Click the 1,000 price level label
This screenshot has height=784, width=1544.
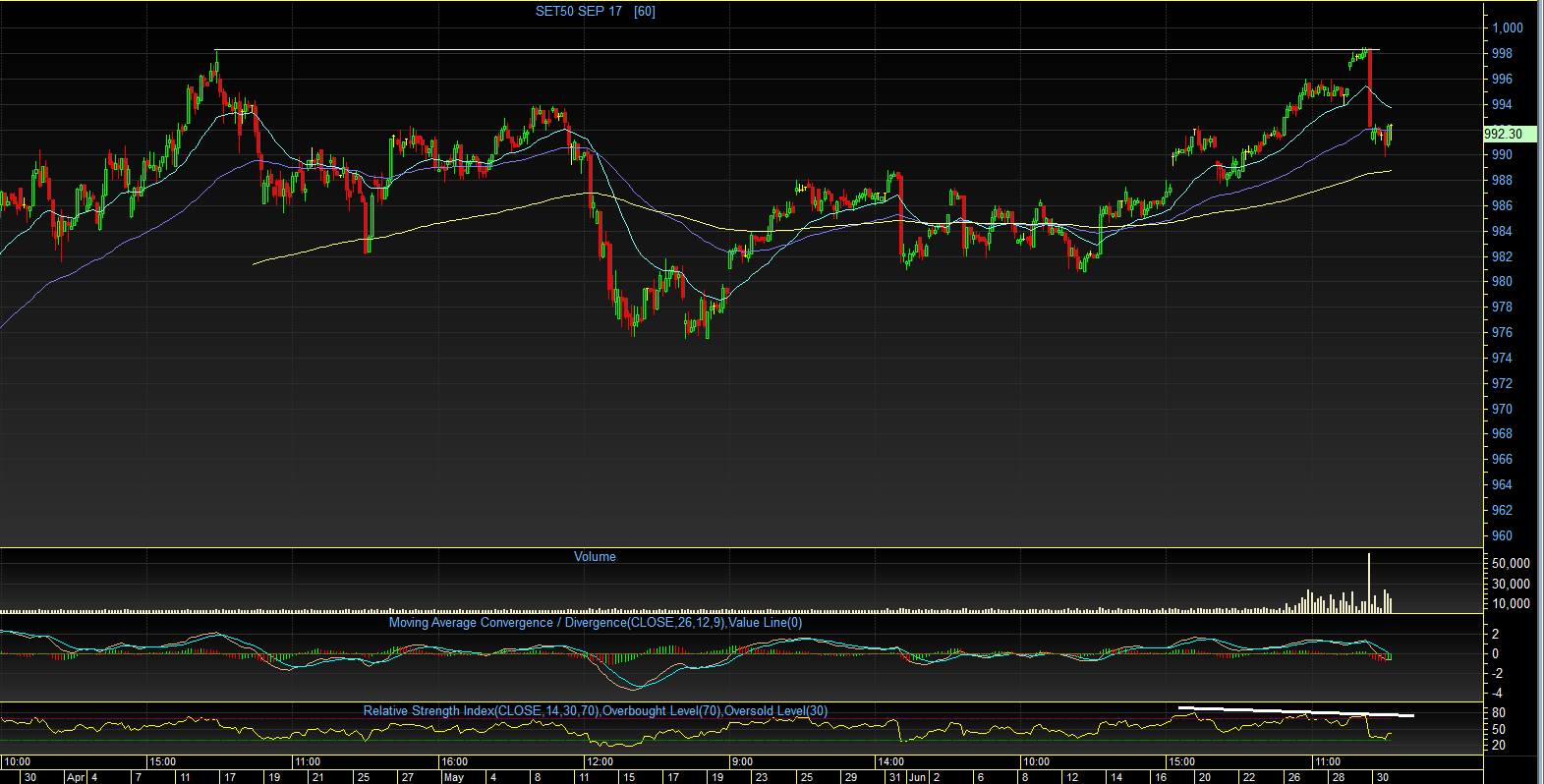(1508, 28)
